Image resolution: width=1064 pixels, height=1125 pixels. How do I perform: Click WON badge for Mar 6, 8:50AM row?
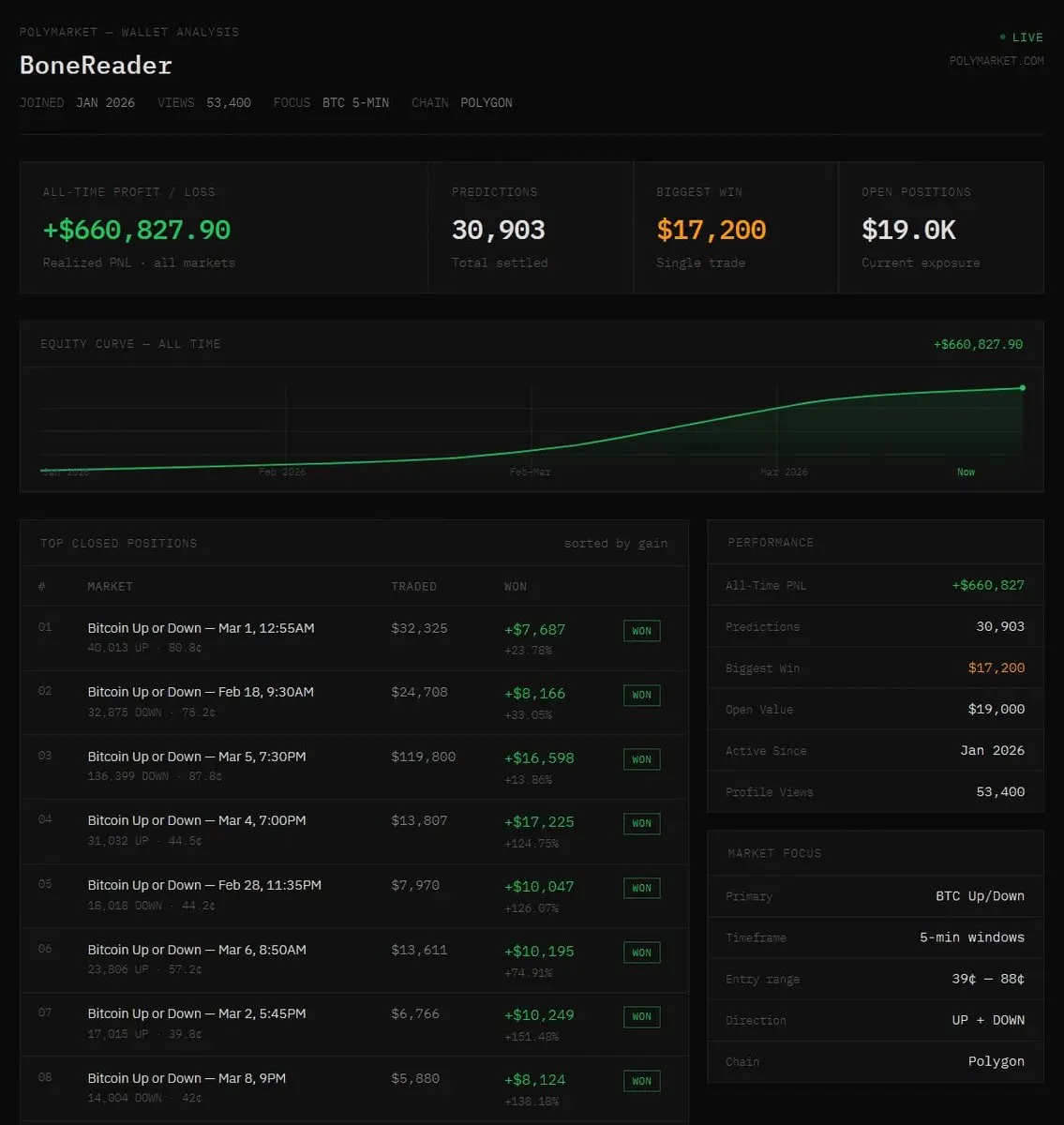coord(641,952)
